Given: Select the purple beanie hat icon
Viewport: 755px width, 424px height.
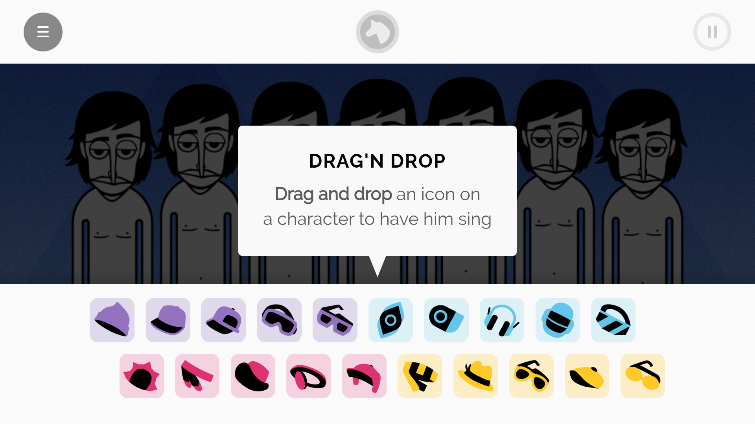Looking at the screenshot, I should coord(112,320).
